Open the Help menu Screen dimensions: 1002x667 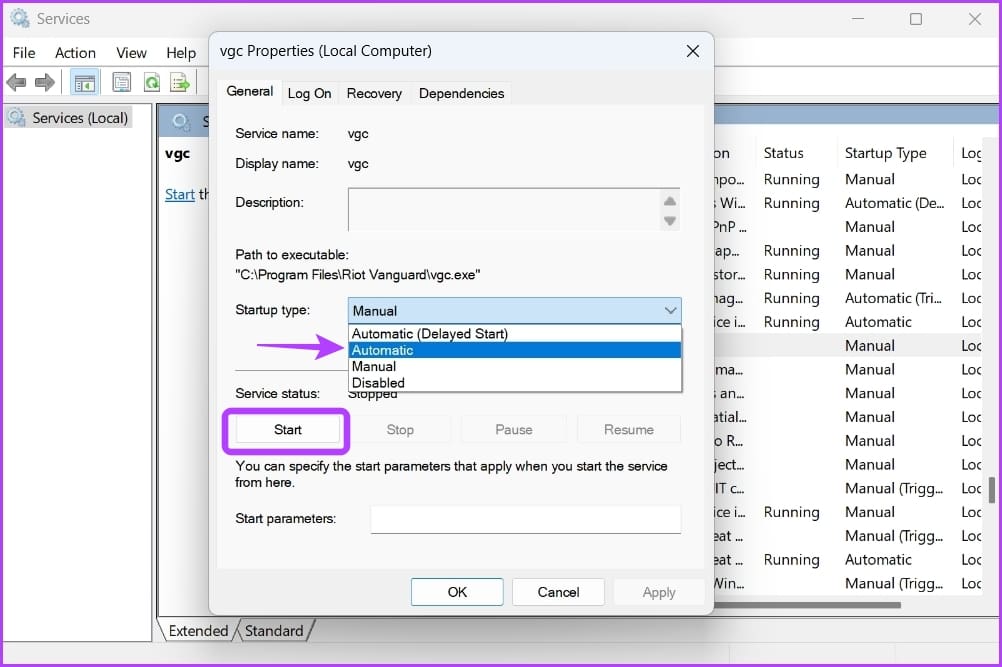point(181,53)
